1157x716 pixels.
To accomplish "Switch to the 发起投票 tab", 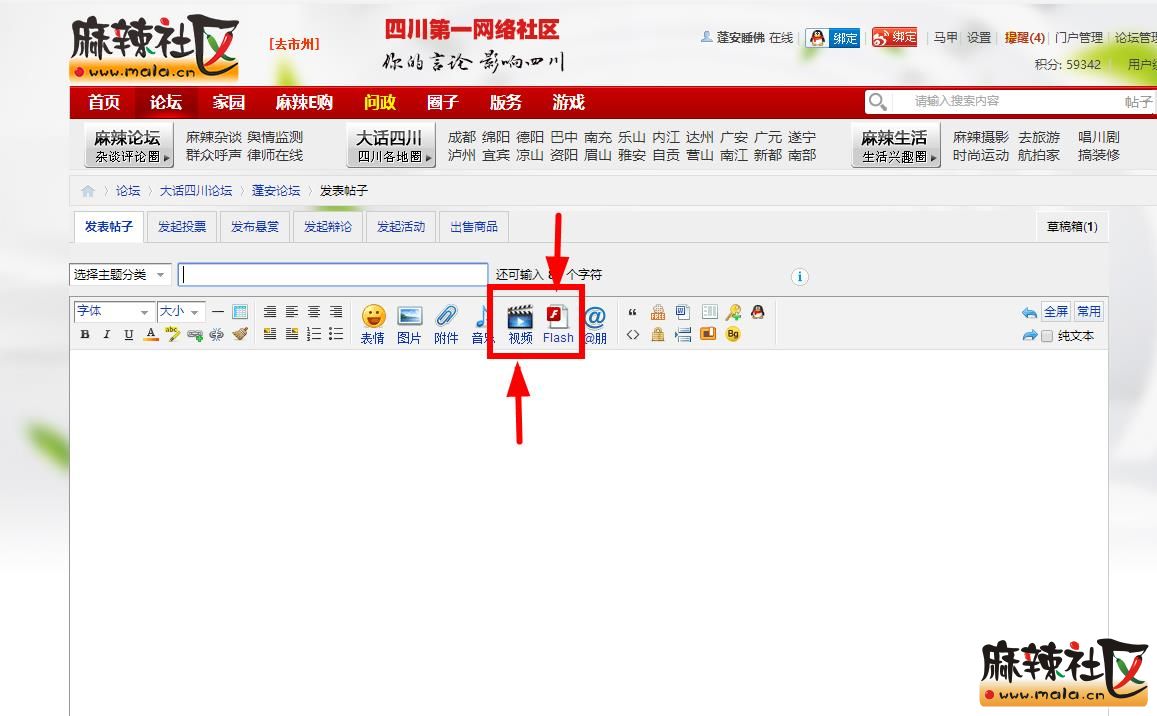I will 182,227.
